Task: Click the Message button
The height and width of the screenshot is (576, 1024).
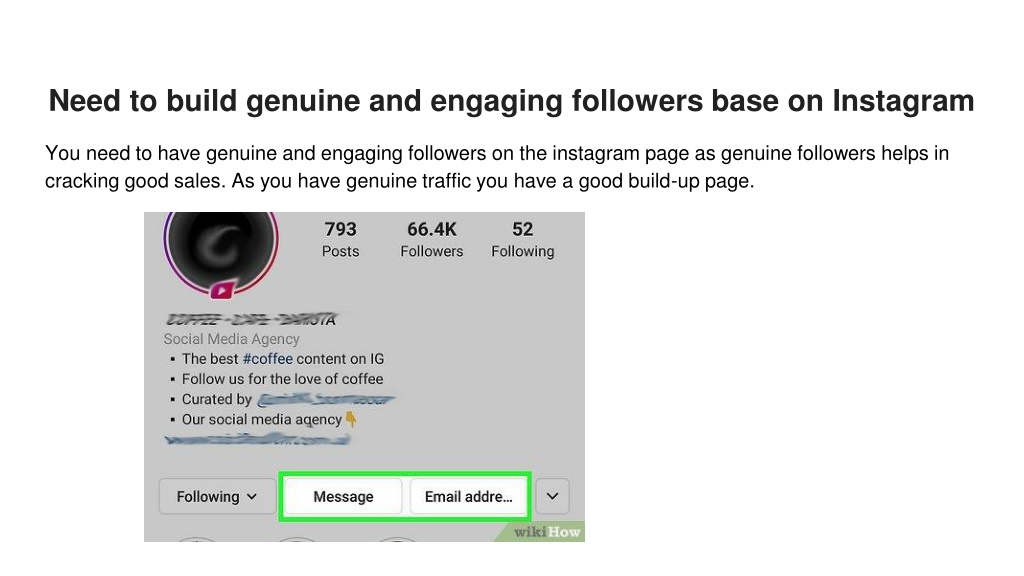Action: click(344, 496)
